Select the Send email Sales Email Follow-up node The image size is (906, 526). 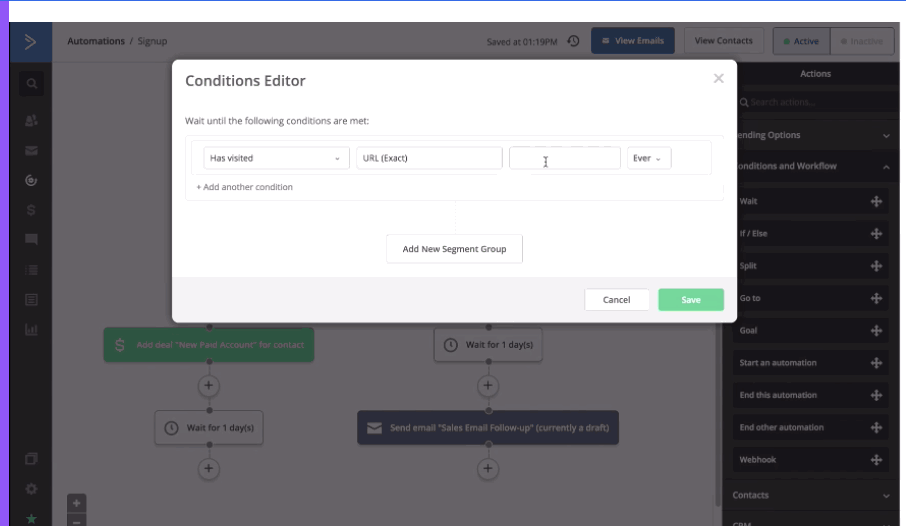click(488, 428)
